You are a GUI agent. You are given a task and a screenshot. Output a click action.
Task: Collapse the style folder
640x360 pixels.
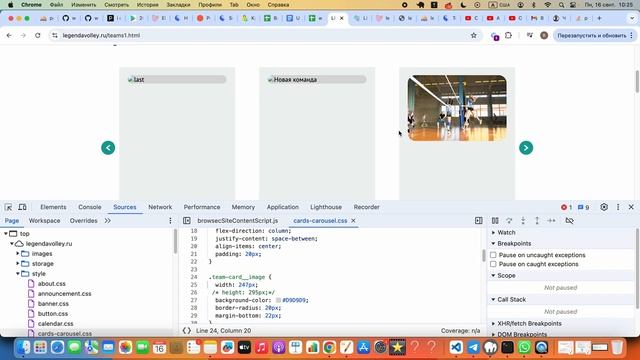pos(18,274)
